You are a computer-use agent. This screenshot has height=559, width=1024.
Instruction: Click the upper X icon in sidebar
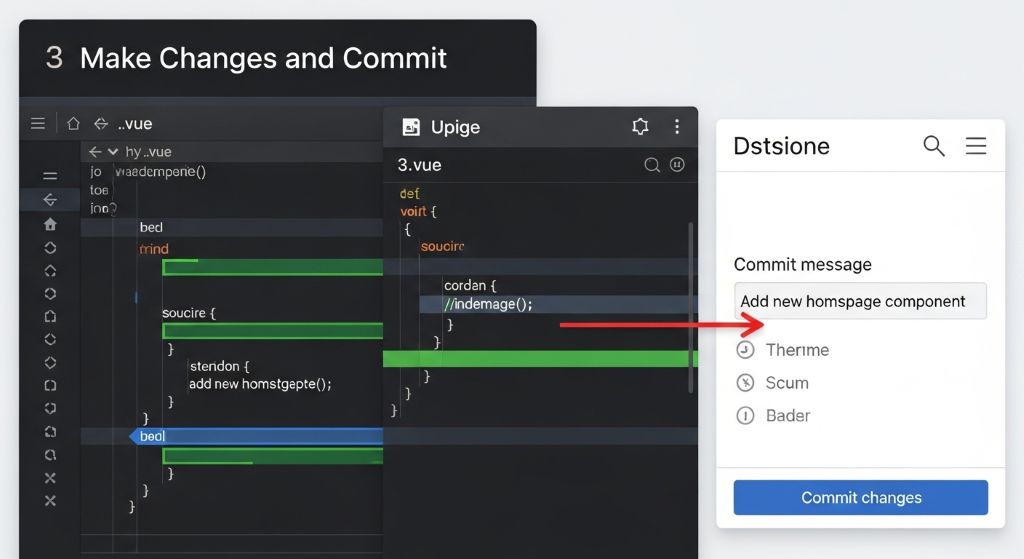click(x=50, y=478)
